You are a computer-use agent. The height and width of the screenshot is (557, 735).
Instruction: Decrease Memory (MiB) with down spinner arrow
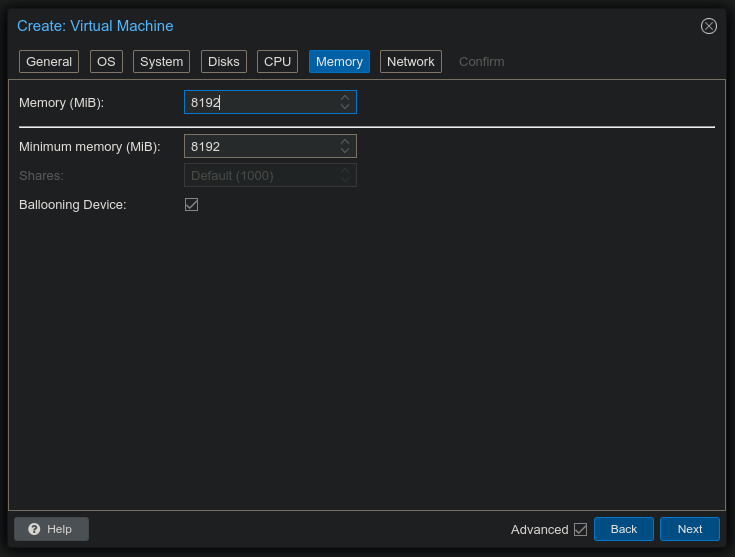pyautogui.click(x=345, y=107)
